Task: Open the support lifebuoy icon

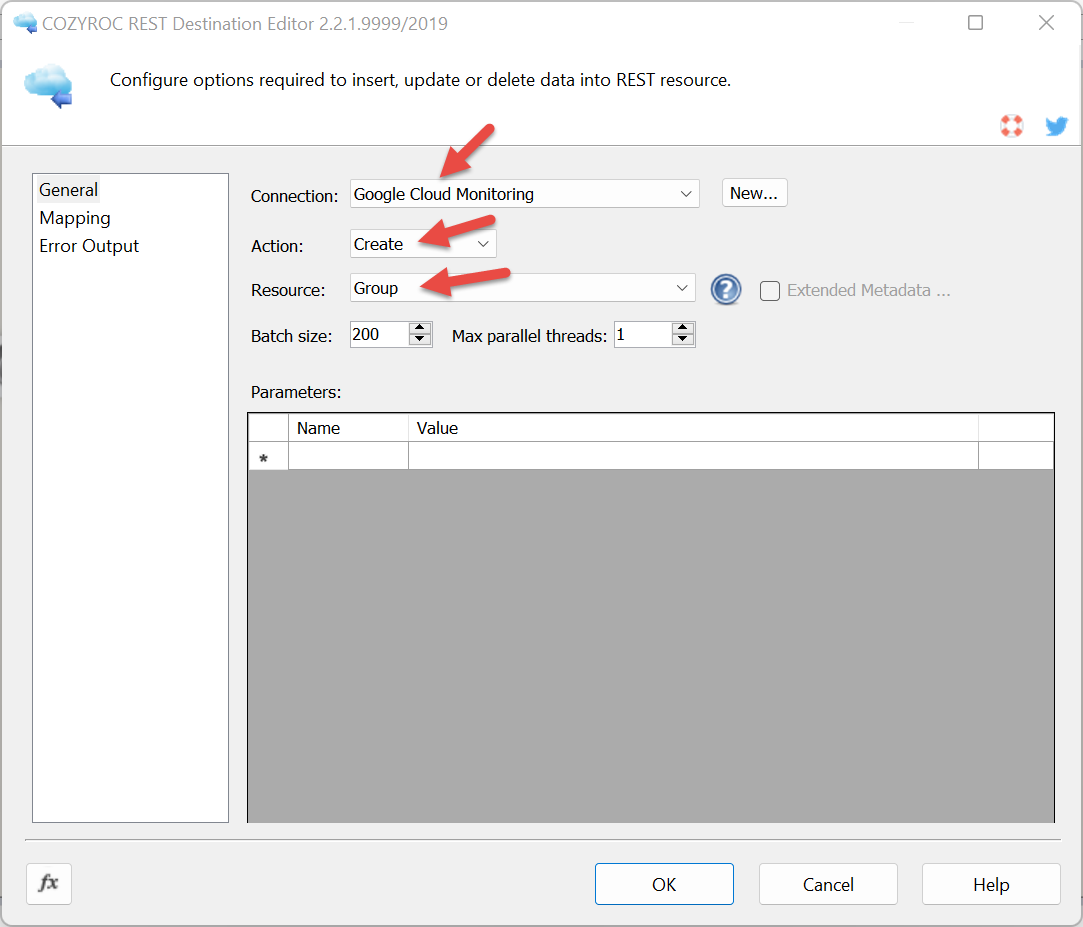Action: tap(1011, 126)
